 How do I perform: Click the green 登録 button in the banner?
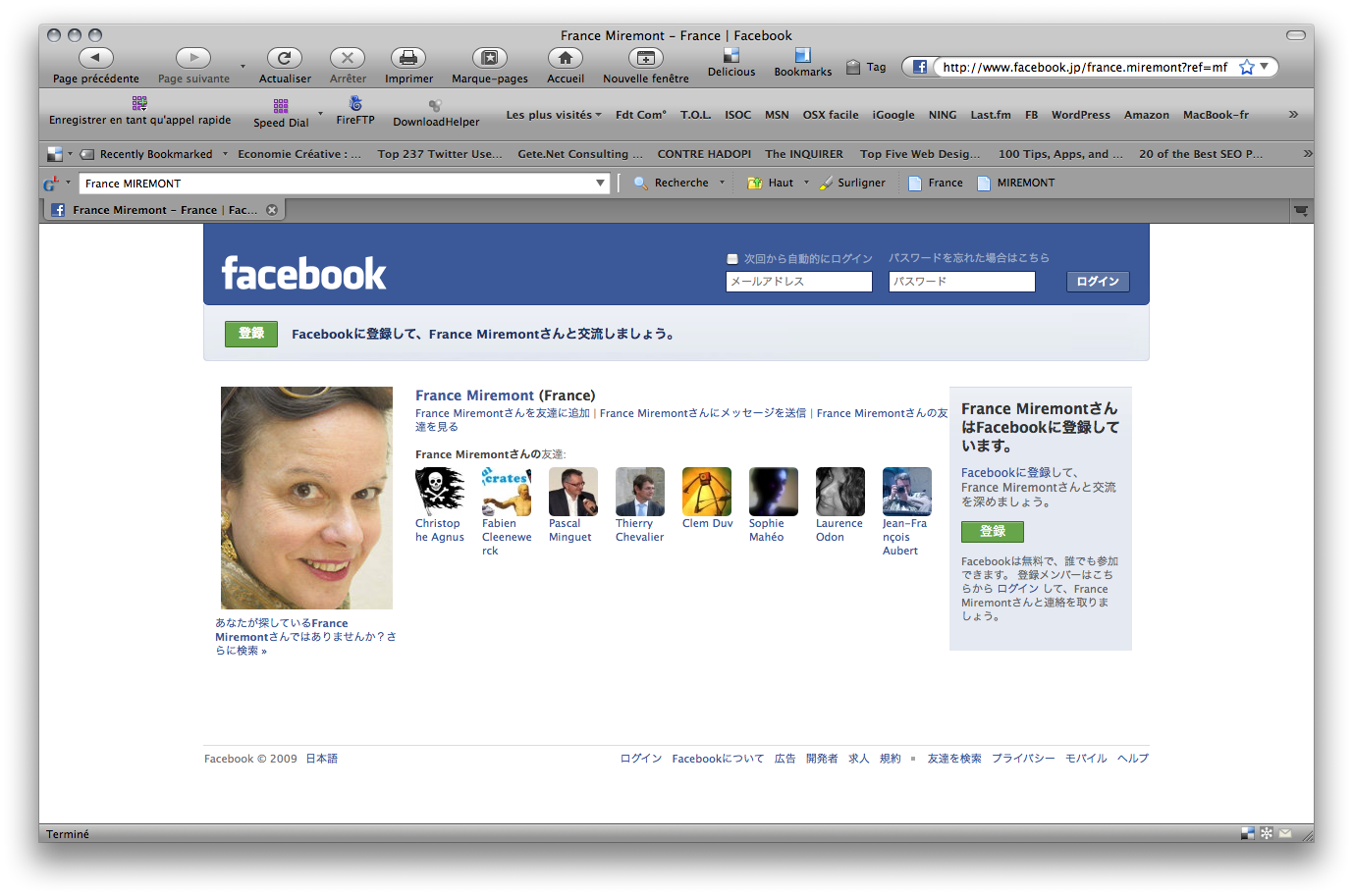click(x=251, y=334)
